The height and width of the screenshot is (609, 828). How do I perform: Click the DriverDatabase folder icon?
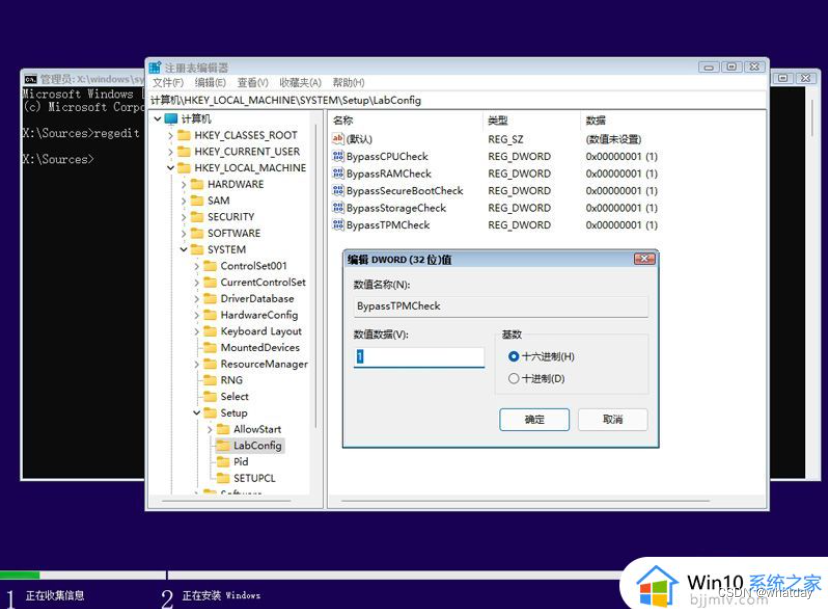(210, 299)
